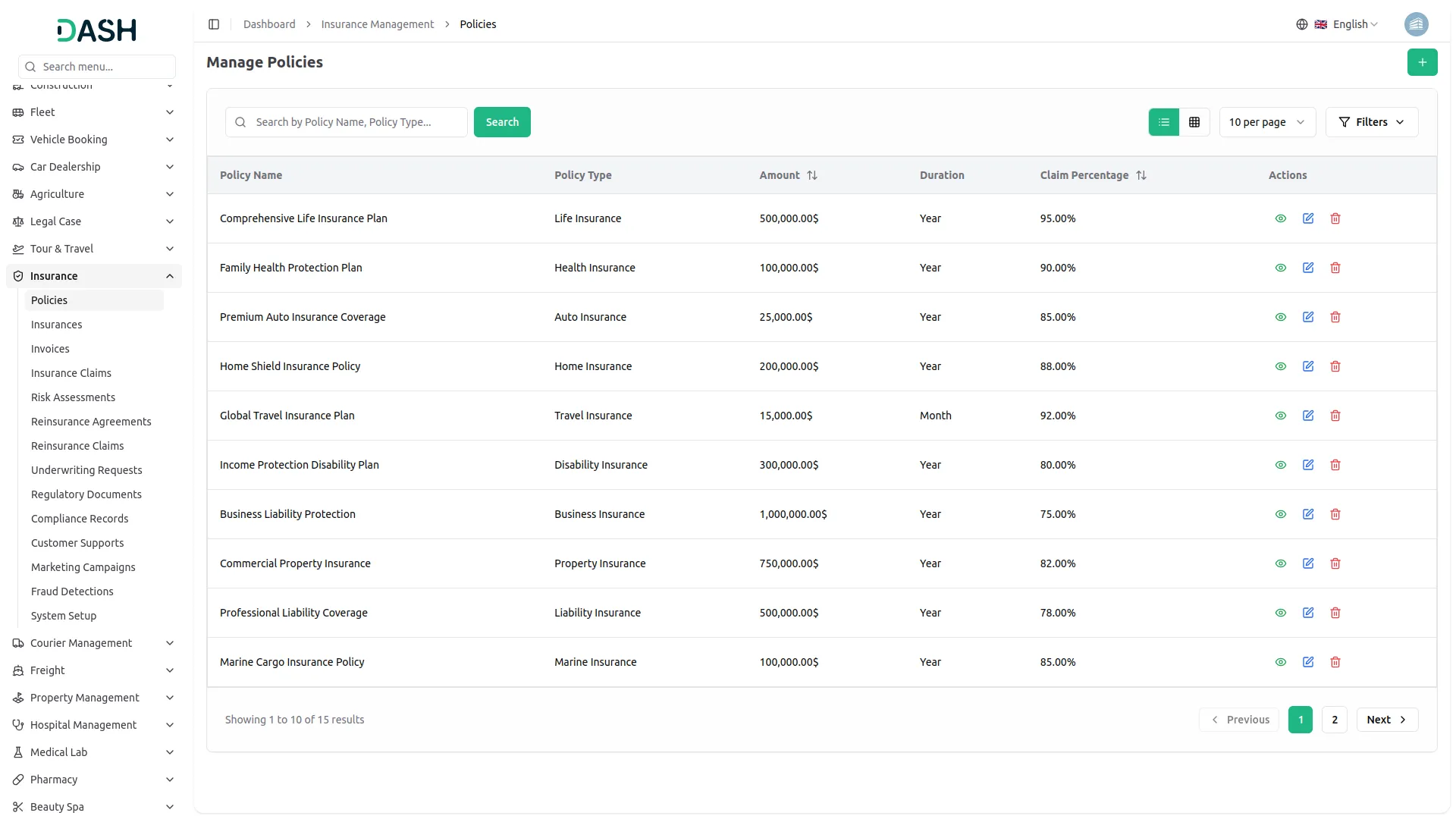
Task: Select the list view icon
Action: coord(1164,121)
